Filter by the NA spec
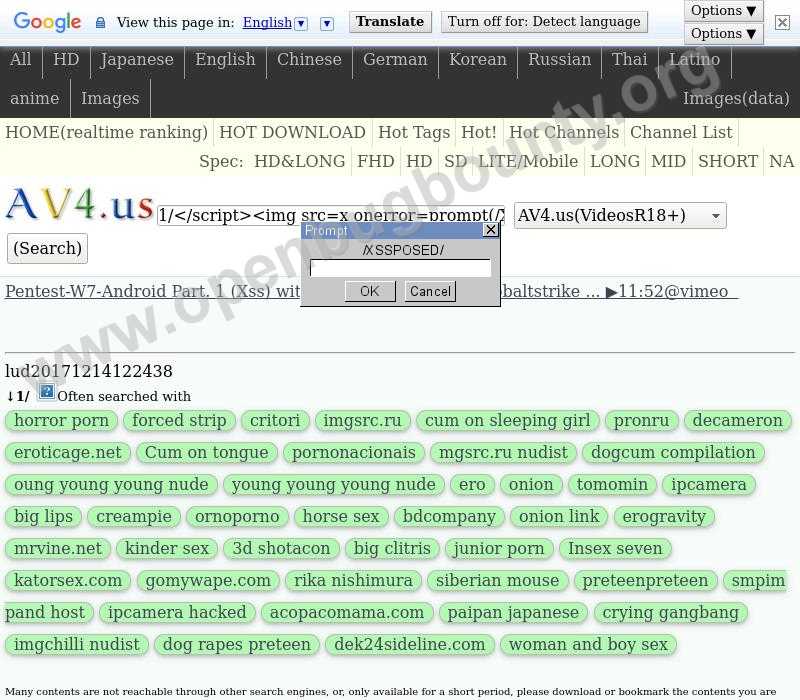The image size is (800, 700). pyautogui.click(x=782, y=162)
